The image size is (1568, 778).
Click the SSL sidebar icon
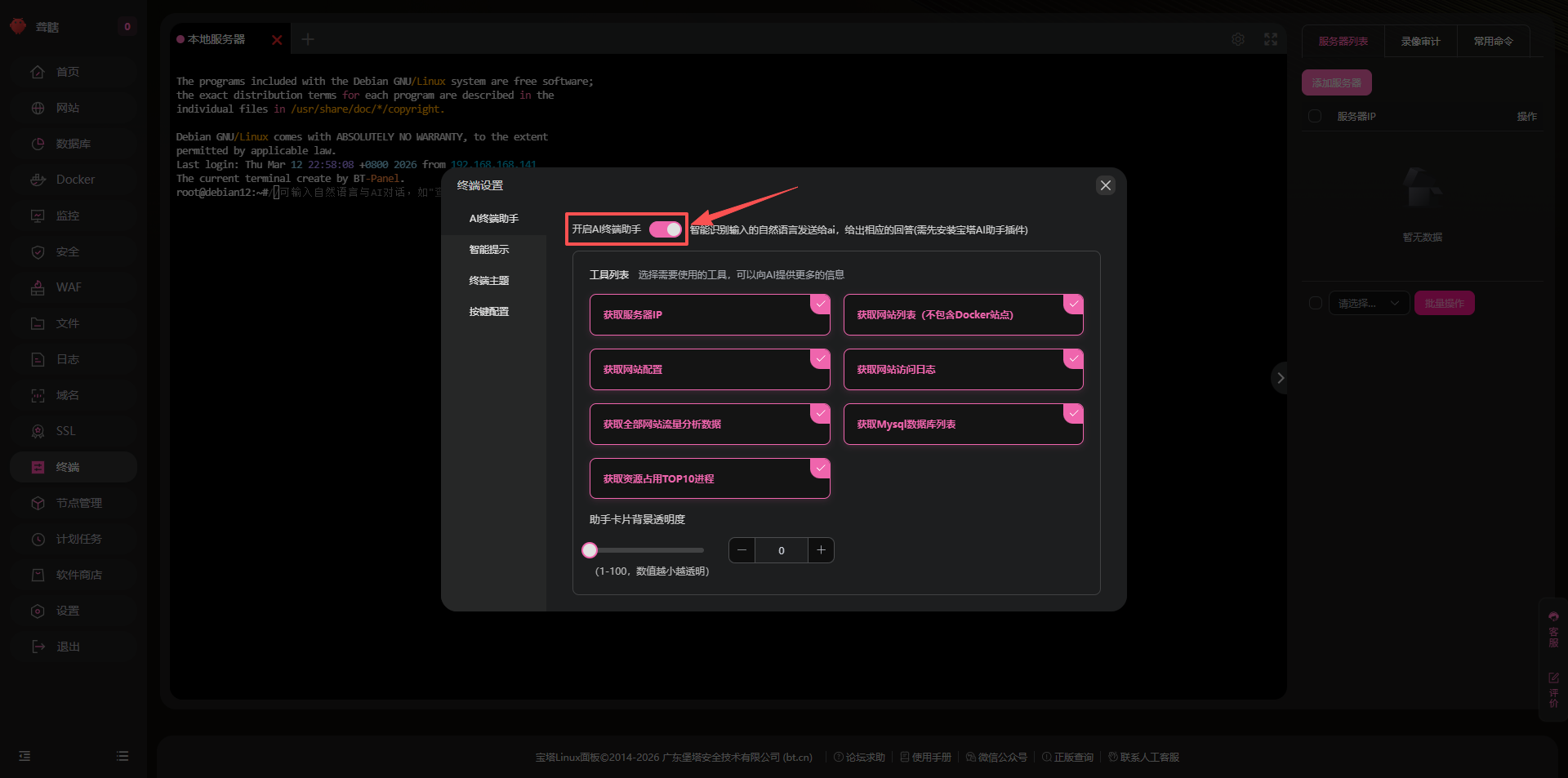click(38, 431)
